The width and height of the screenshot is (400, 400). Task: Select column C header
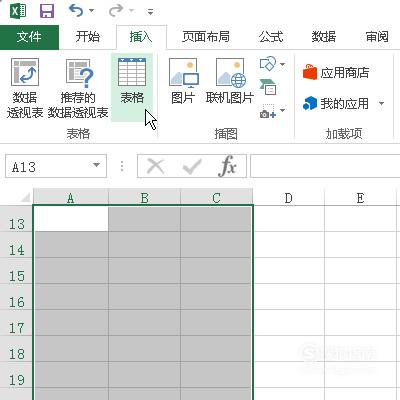click(216, 197)
